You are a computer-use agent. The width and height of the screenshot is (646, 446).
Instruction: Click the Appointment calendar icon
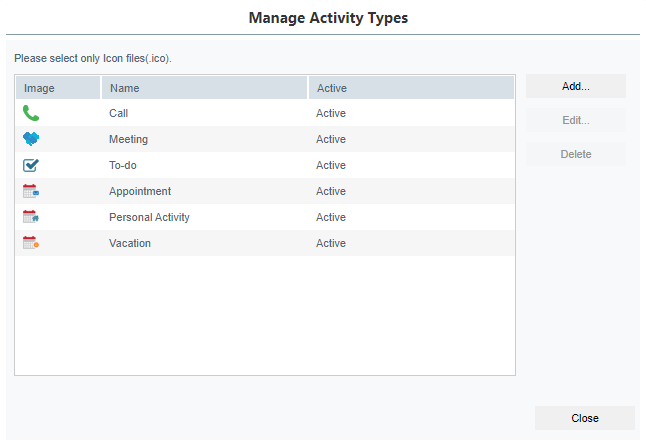click(x=31, y=191)
